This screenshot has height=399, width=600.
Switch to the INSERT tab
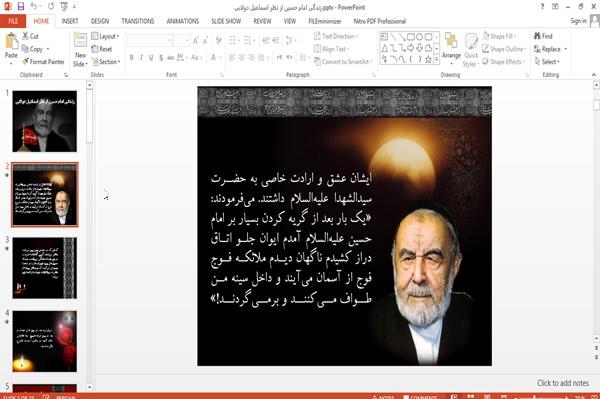point(70,21)
